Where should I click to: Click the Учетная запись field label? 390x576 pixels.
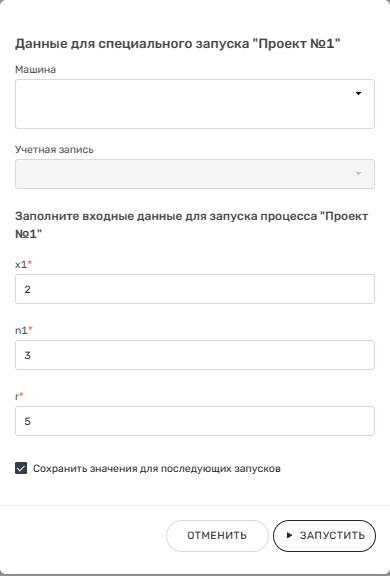click(54, 150)
